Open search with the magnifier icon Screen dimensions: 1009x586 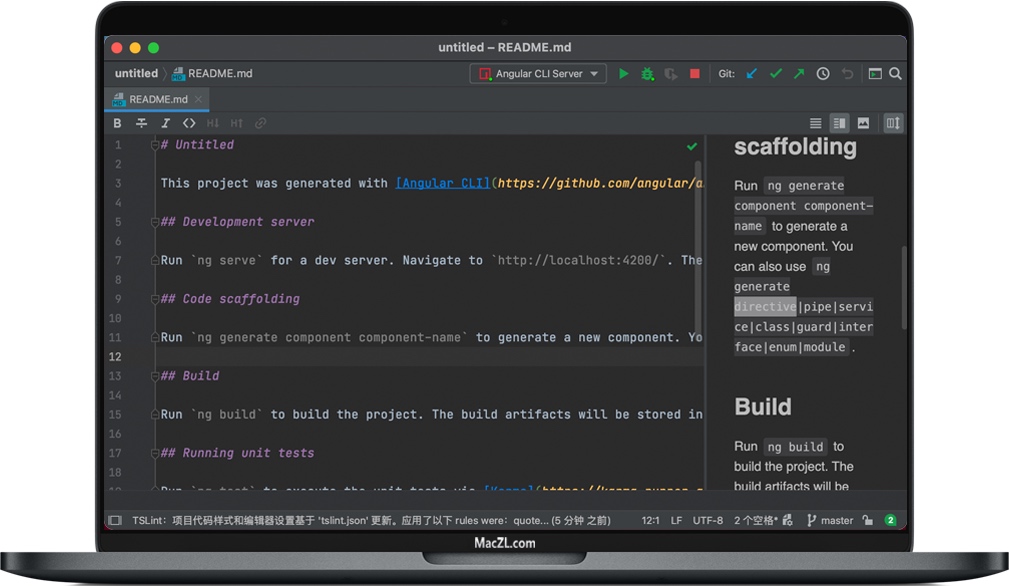click(x=894, y=73)
